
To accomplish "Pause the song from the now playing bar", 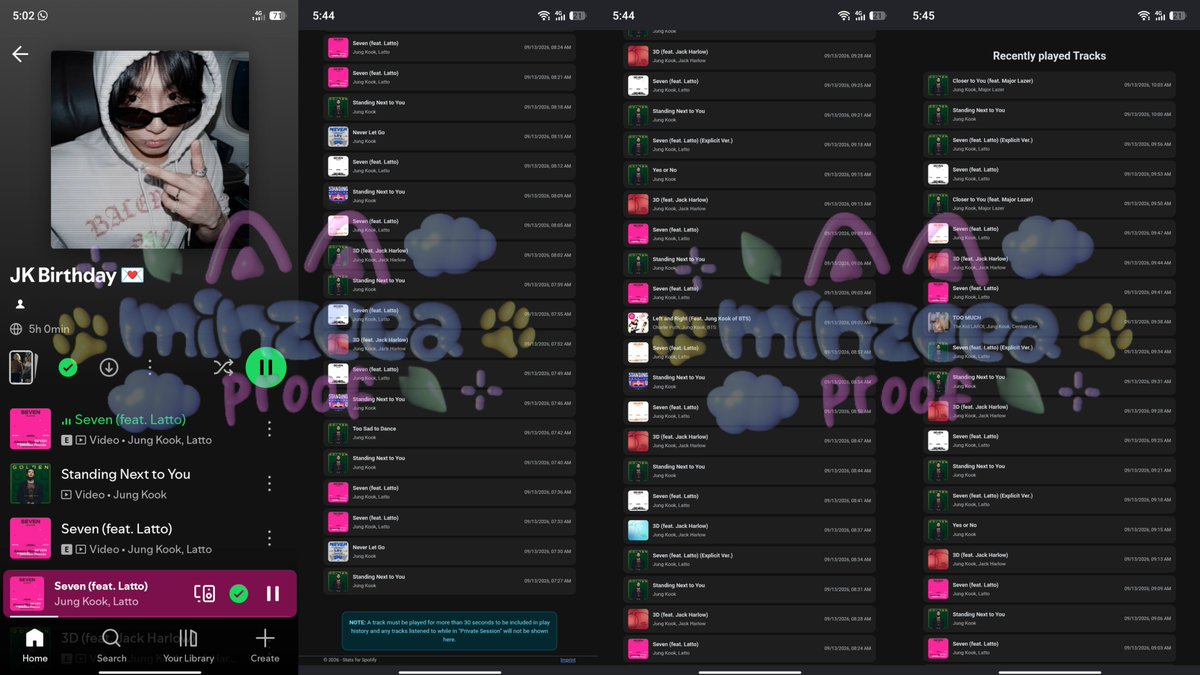I will (x=273, y=594).
